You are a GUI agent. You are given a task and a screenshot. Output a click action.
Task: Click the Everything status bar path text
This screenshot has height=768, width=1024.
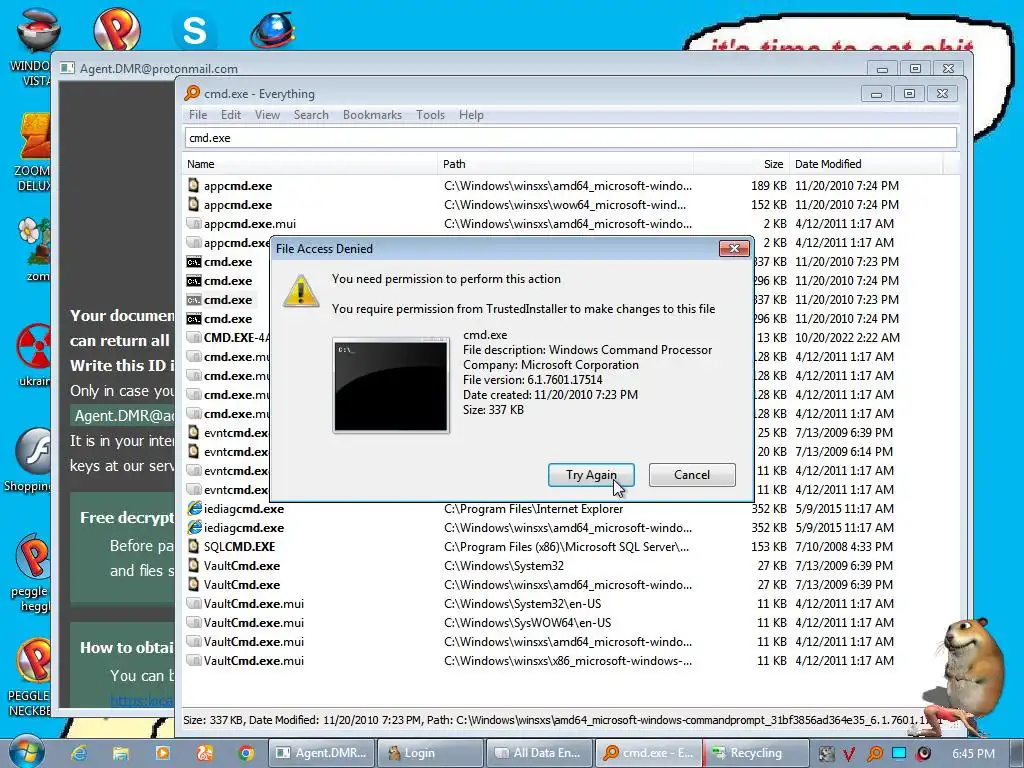point(555,720)
